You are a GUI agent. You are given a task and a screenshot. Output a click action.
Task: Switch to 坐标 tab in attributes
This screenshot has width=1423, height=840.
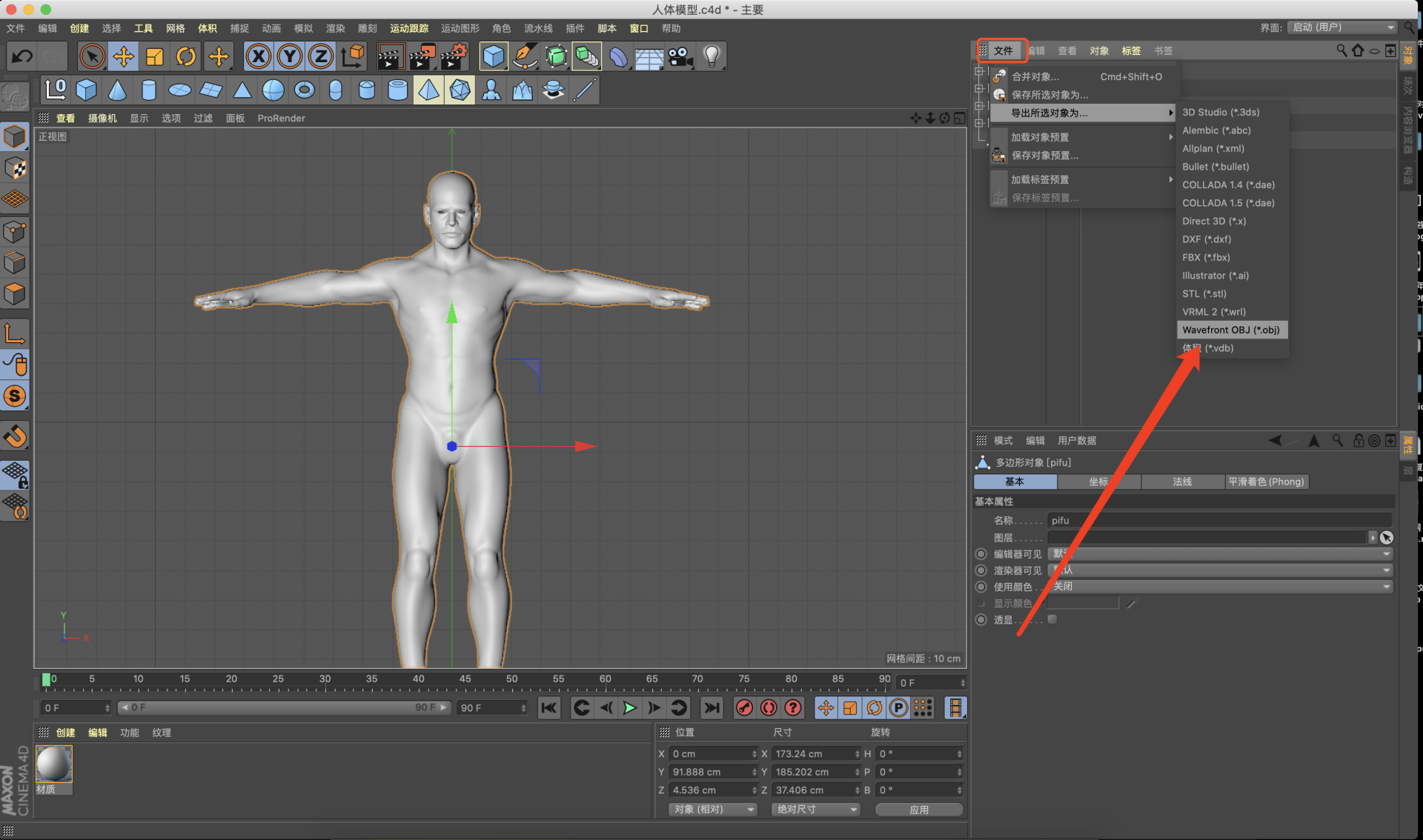click(x=1098, y=481)
